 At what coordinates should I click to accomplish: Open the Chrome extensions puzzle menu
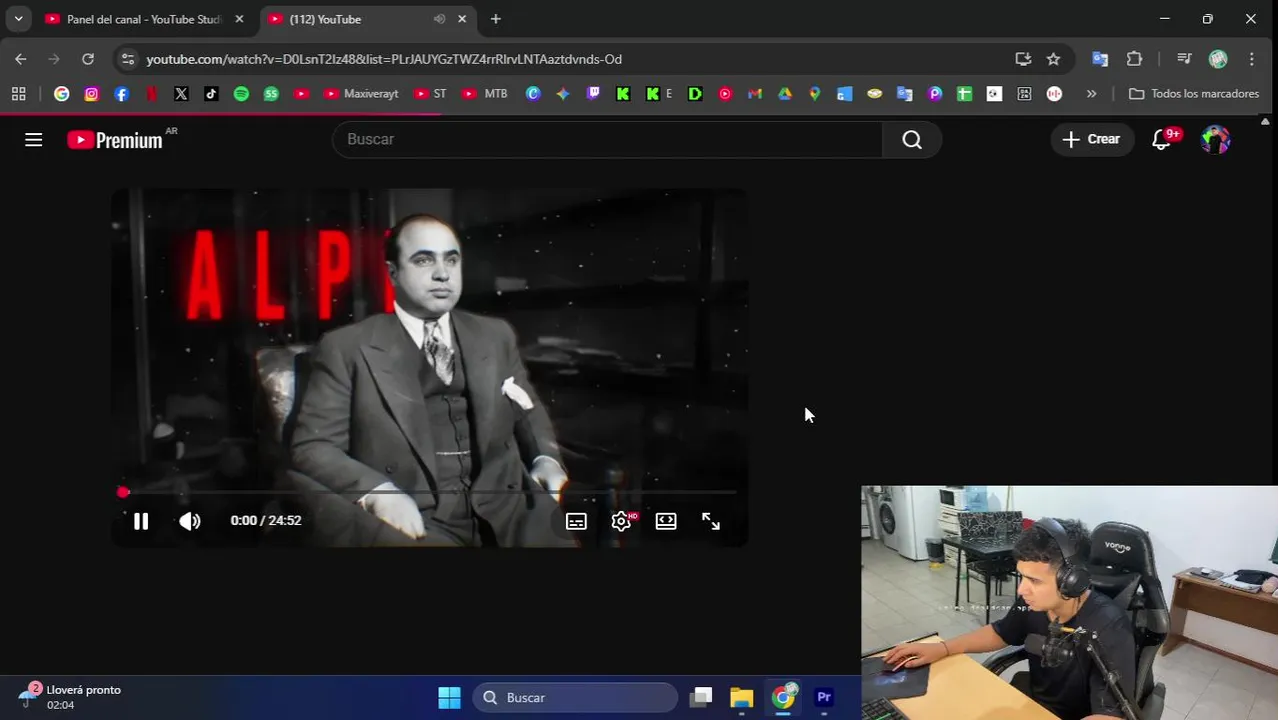click(1134, 59)
